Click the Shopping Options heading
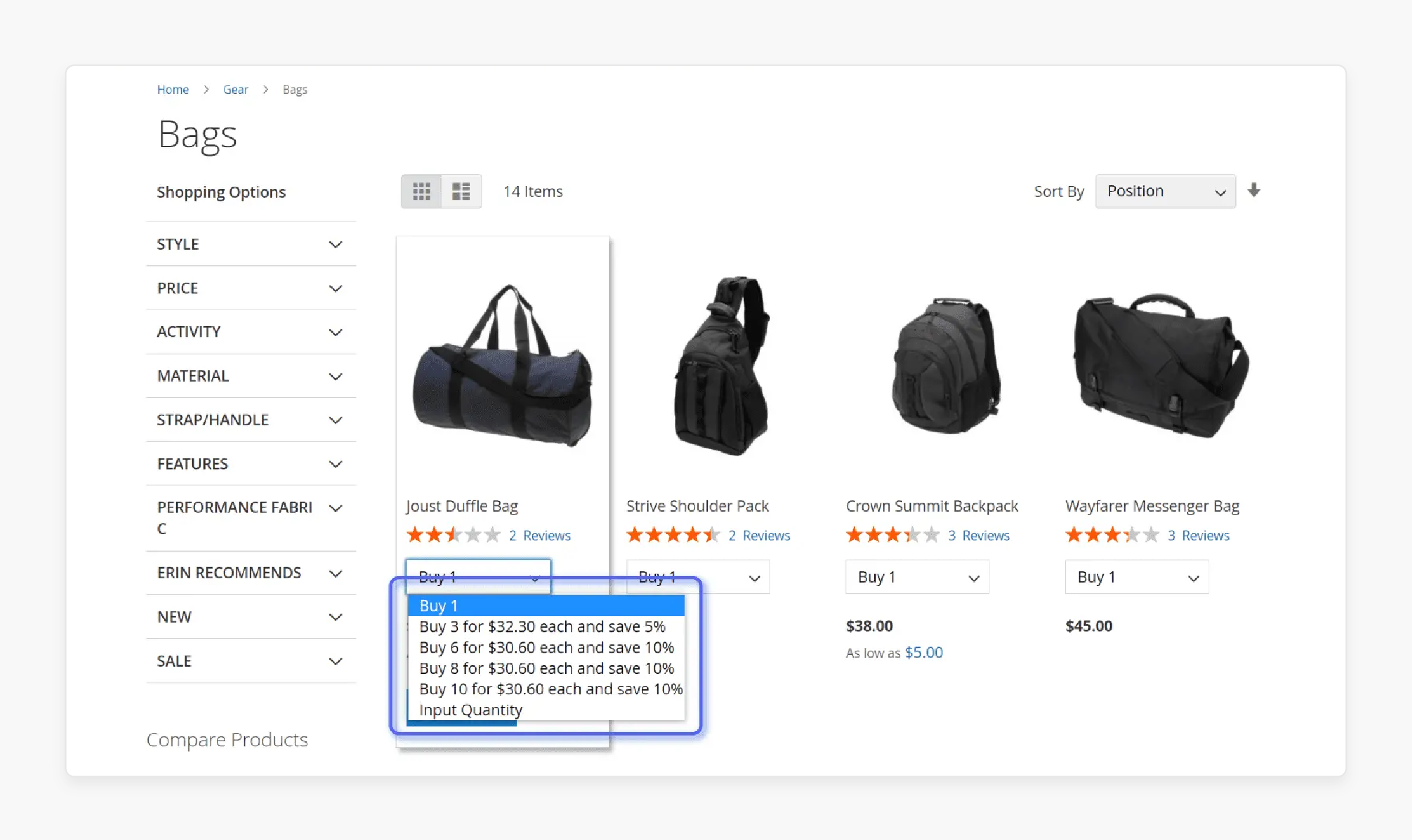 coord(221,192)
